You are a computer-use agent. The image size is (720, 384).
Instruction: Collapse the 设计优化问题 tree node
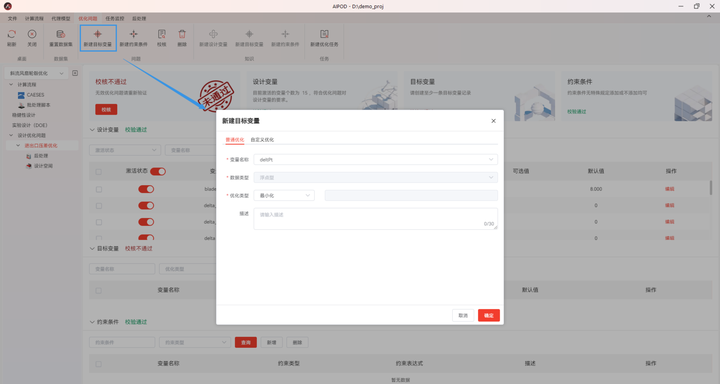(11, 136)
